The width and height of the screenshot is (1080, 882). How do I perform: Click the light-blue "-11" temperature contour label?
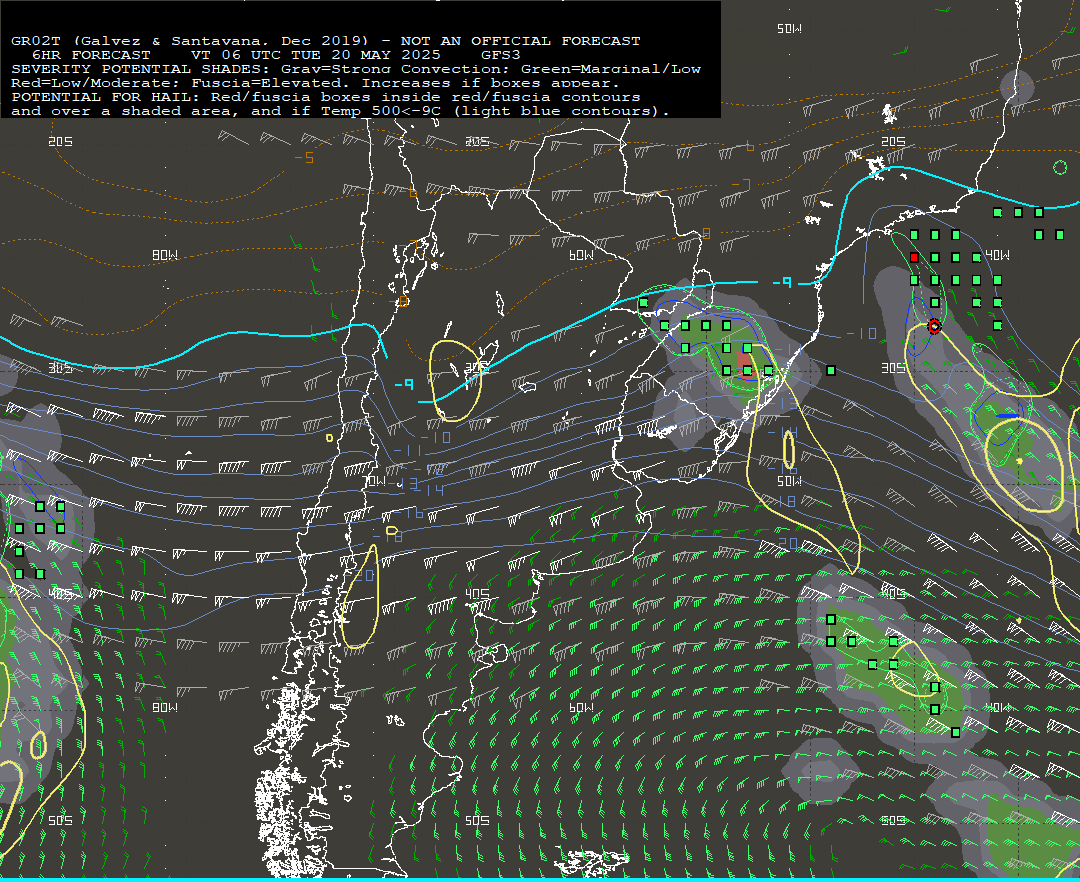408,450
